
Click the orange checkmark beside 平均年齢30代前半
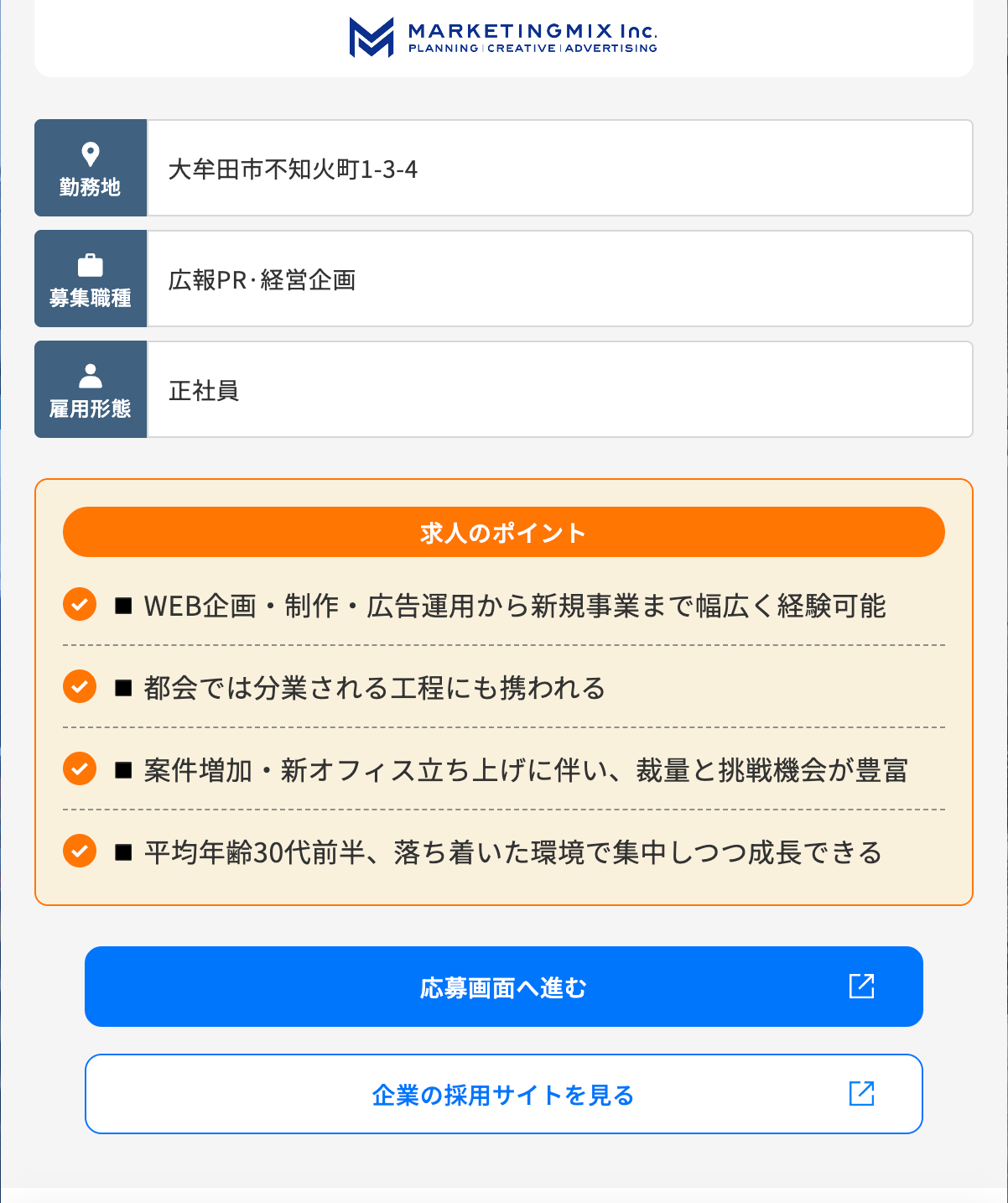pos(80,851)
